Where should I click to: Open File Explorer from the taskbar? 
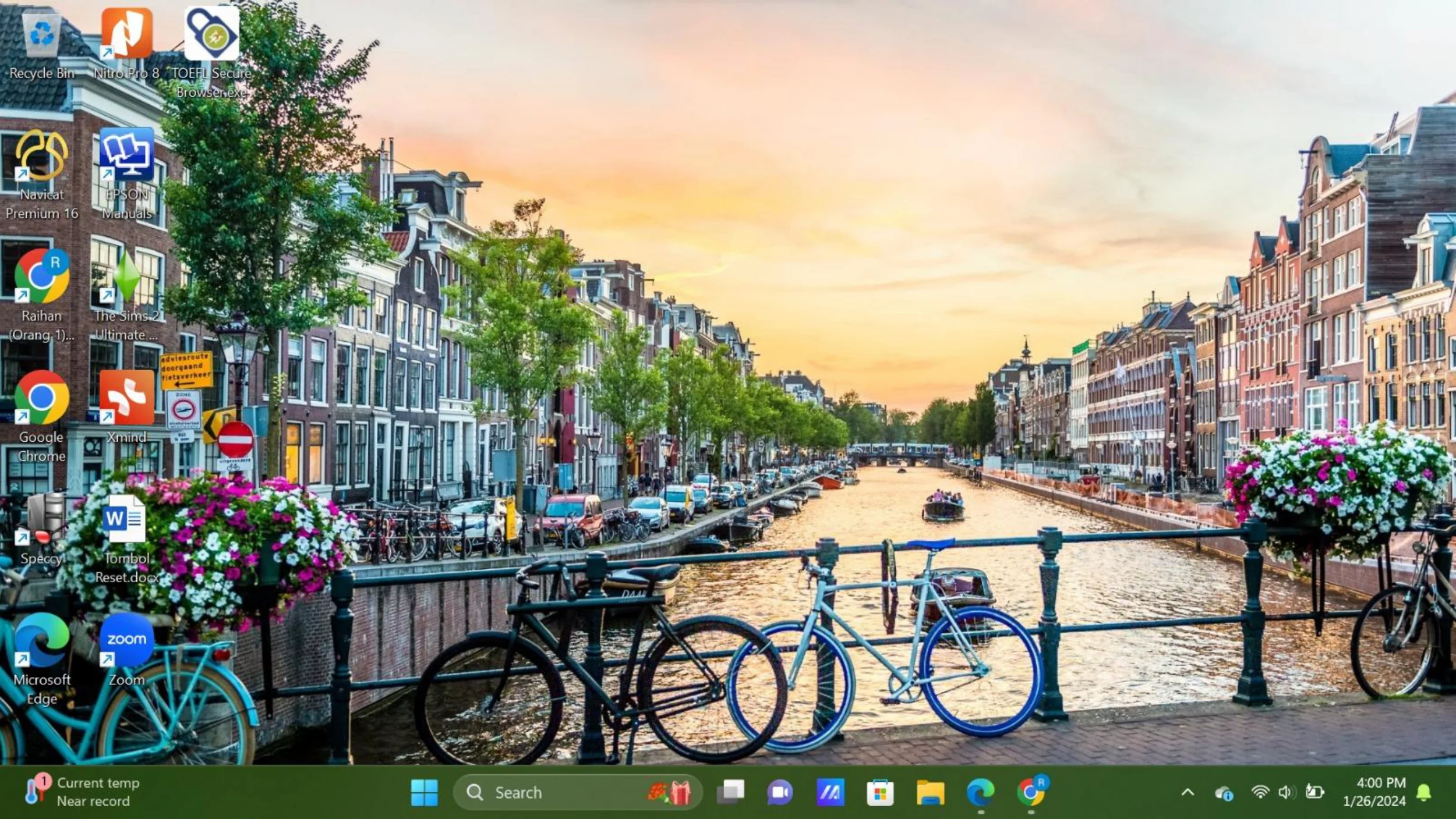tap(930, 792)
